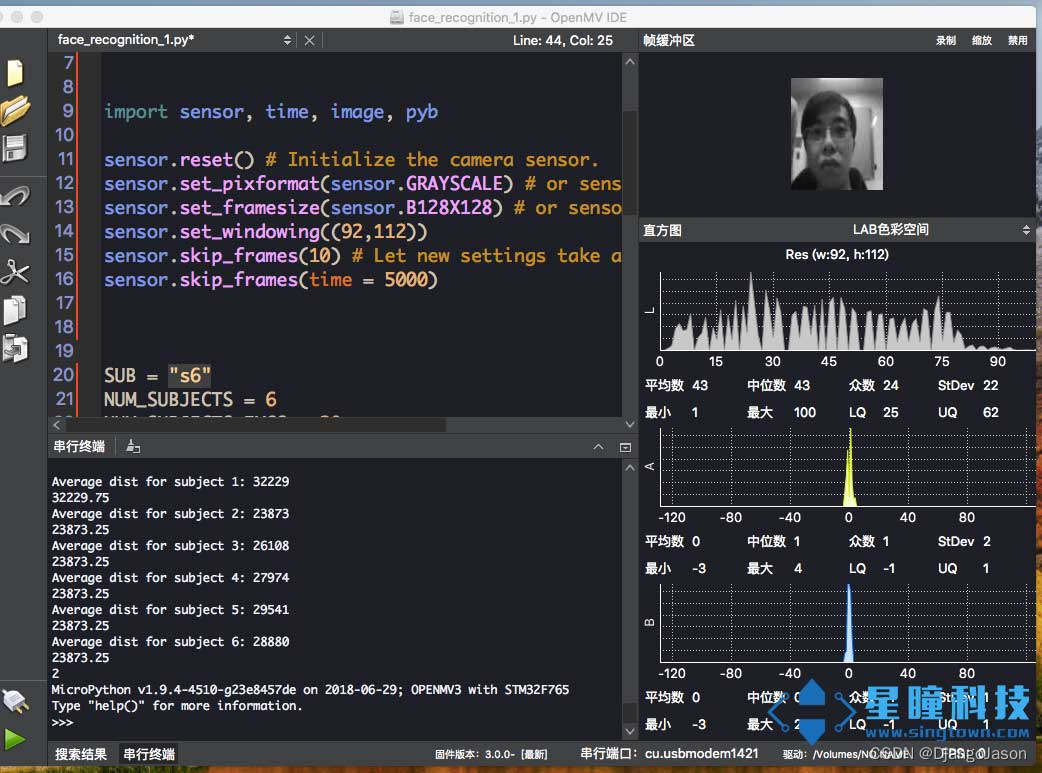The image size is (1042, 773).
Task: Open the face_recognition_1.py file selector dropdown
Action: point(287,40)
